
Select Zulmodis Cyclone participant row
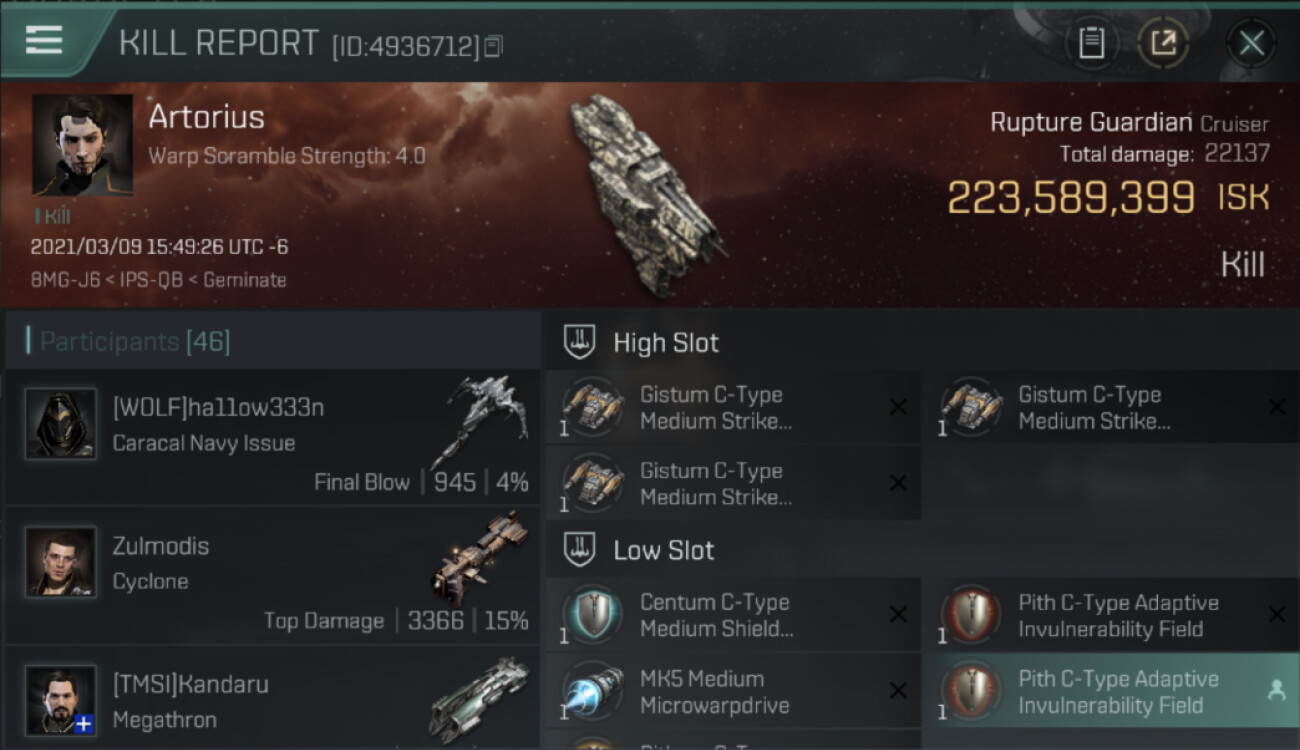272,575
